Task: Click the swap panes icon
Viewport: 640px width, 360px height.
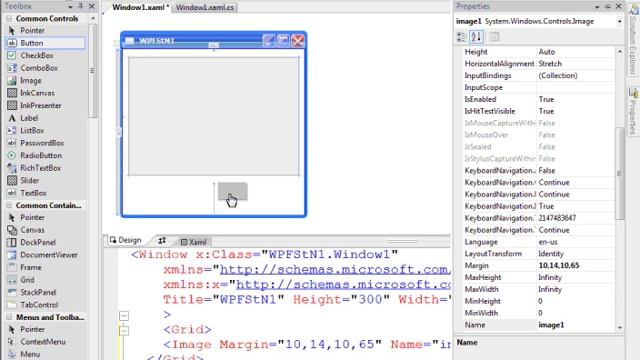Action: pos(162,240)
